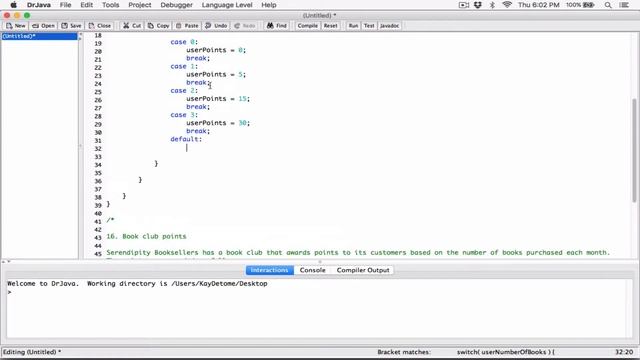
Task: Click the New file toolbar button
Action: (16, 26)
